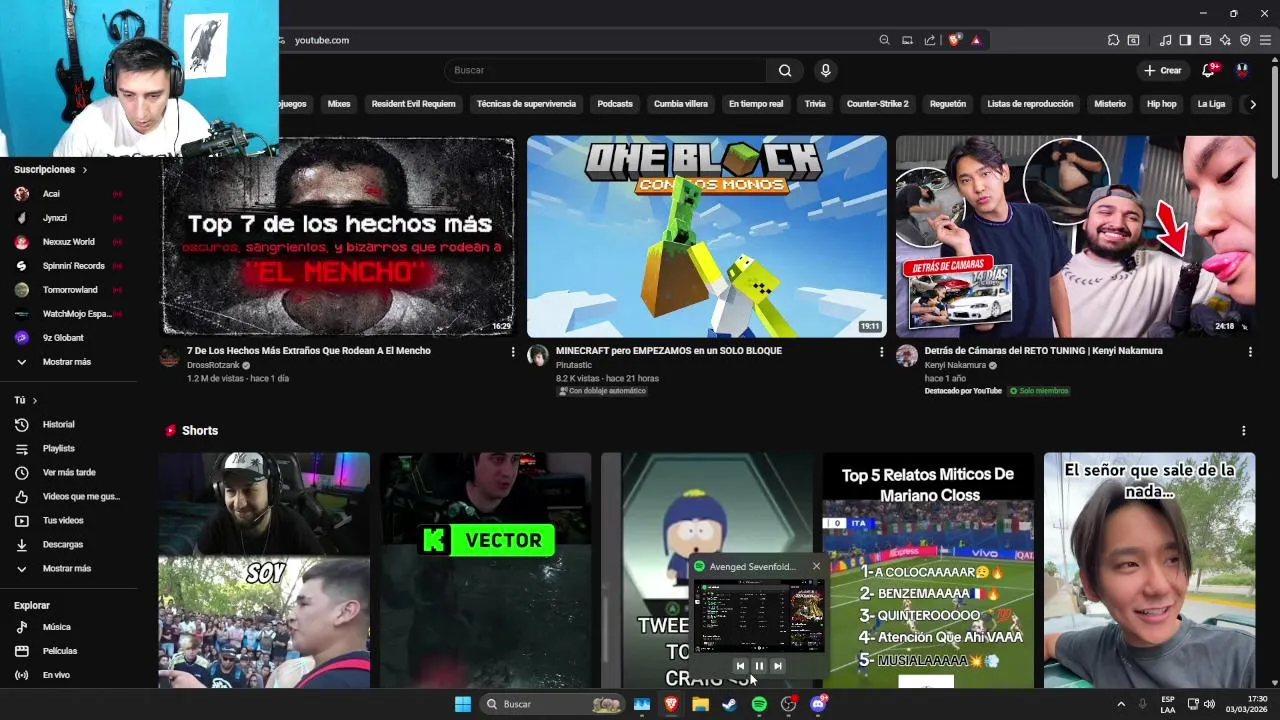Select the Hip hop category chip
This screenshot has height=720, width=1280.
1162,104
